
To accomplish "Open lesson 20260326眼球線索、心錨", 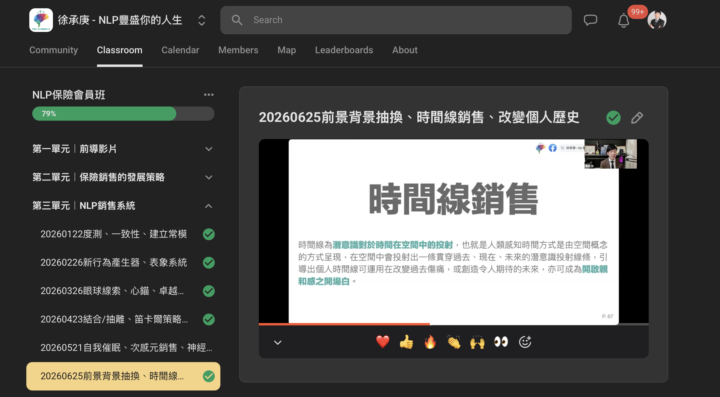I will point(112,291).
